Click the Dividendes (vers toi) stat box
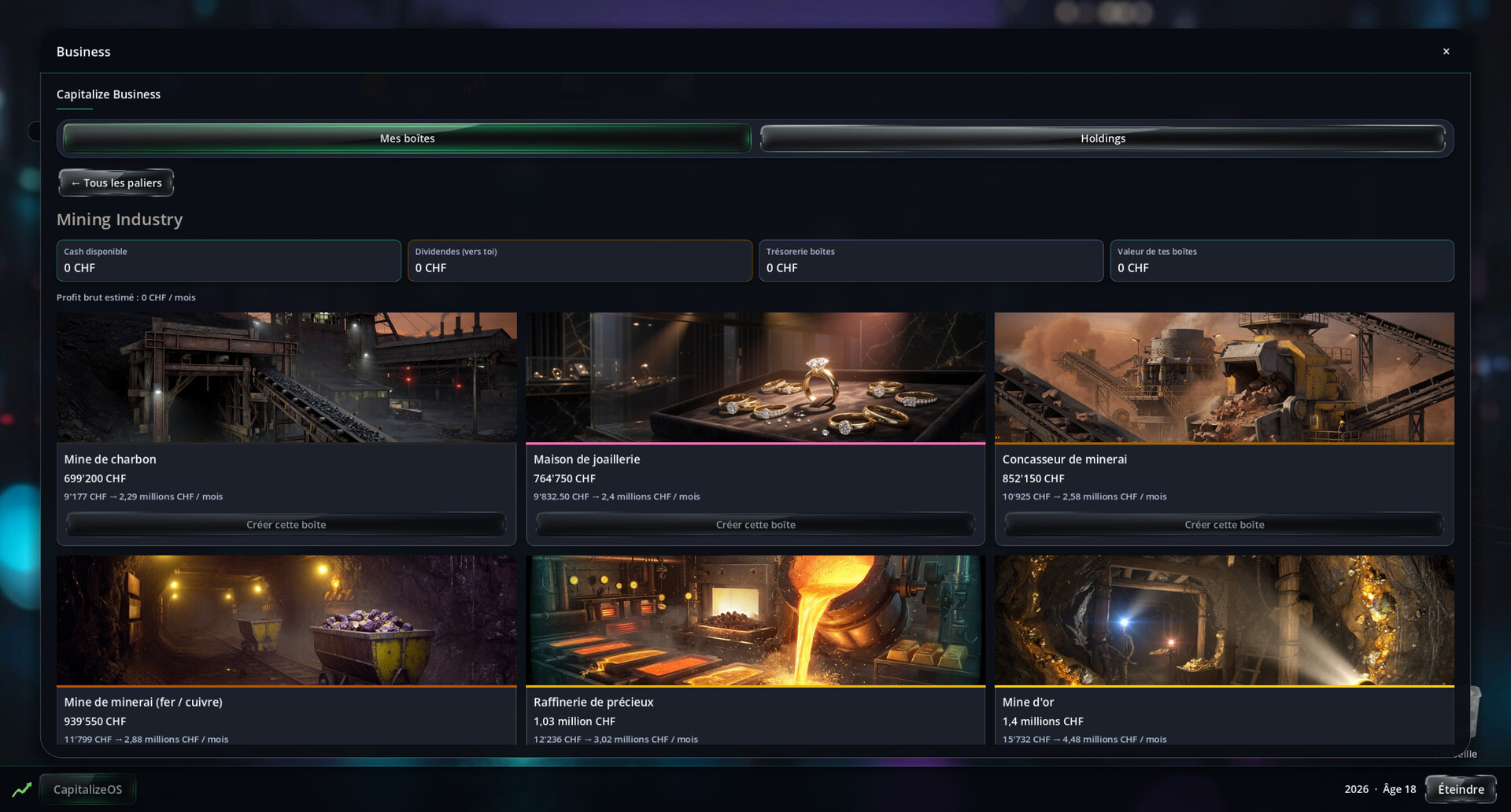This screenshot has width=1511, height=812. [x=580, y=260]
